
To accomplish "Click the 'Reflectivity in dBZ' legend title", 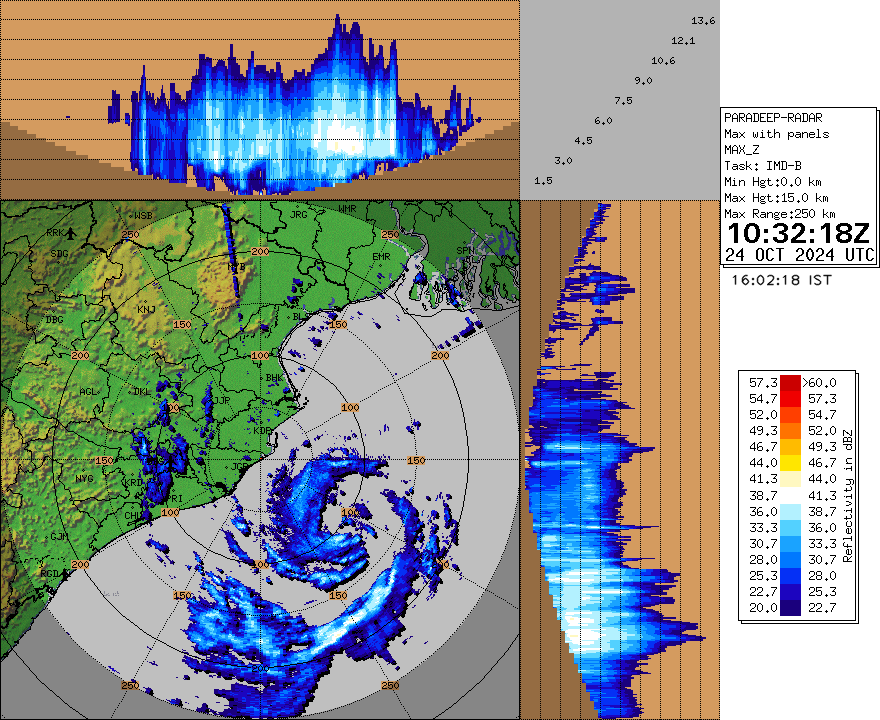I will pos(847,496).
